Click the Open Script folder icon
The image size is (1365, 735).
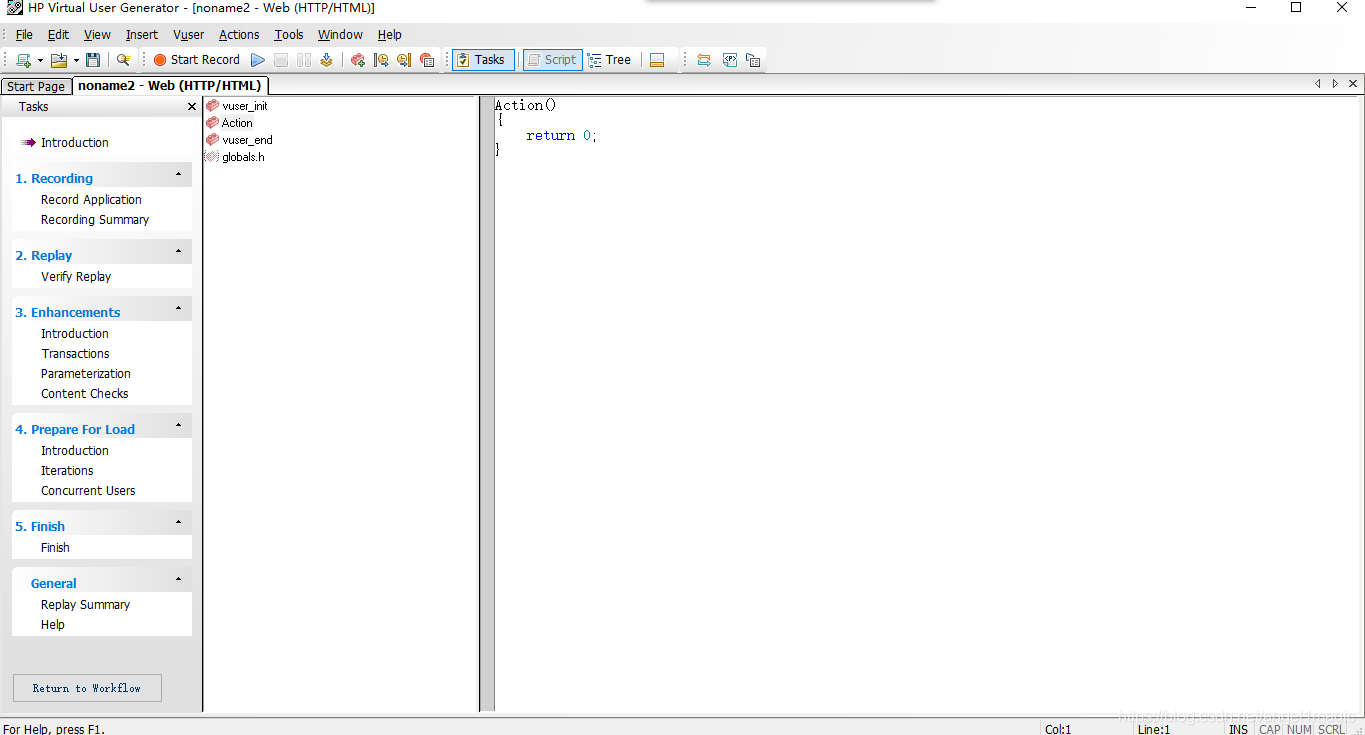point(59,60)
